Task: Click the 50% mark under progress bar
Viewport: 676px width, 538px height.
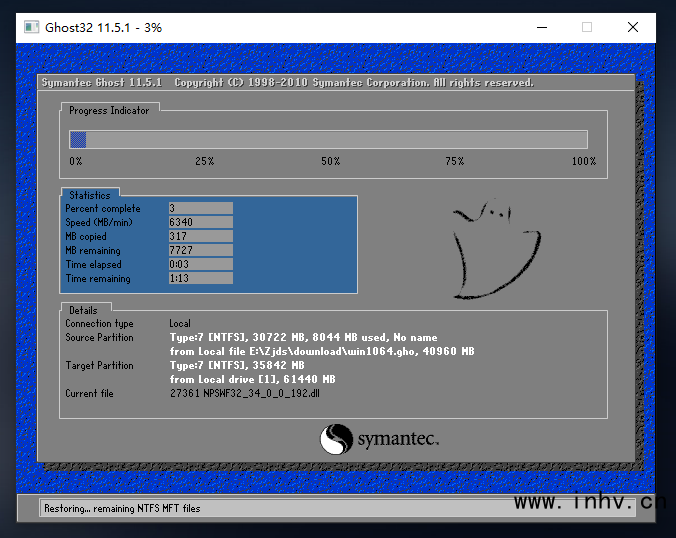Action: (330, 161)
